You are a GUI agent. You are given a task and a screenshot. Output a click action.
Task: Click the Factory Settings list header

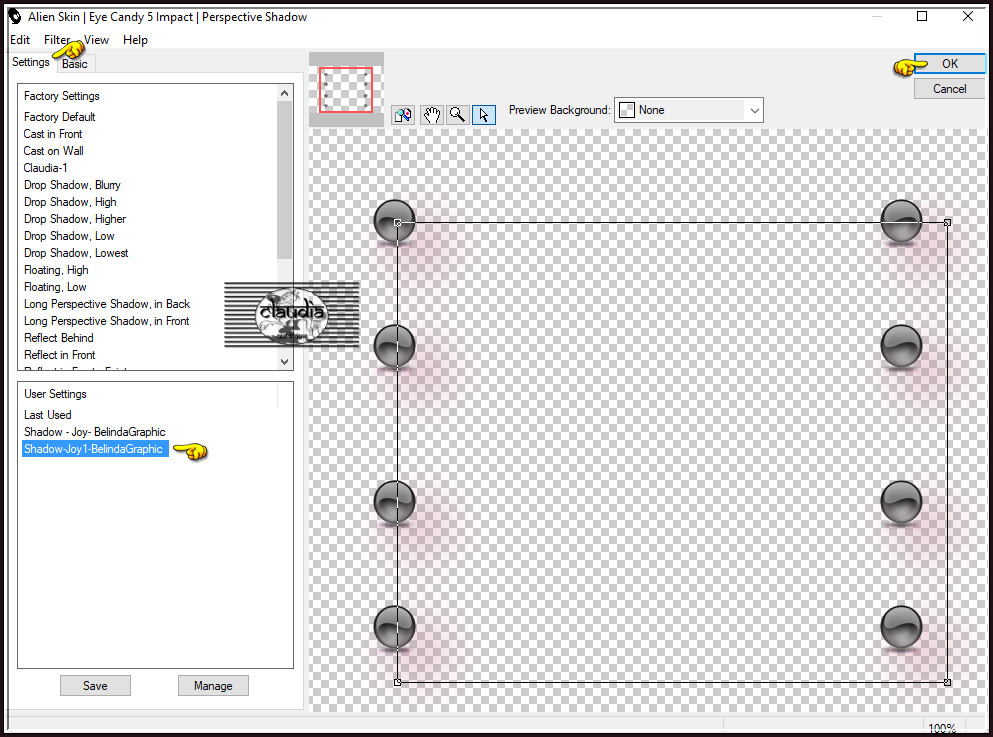(61, 96)
